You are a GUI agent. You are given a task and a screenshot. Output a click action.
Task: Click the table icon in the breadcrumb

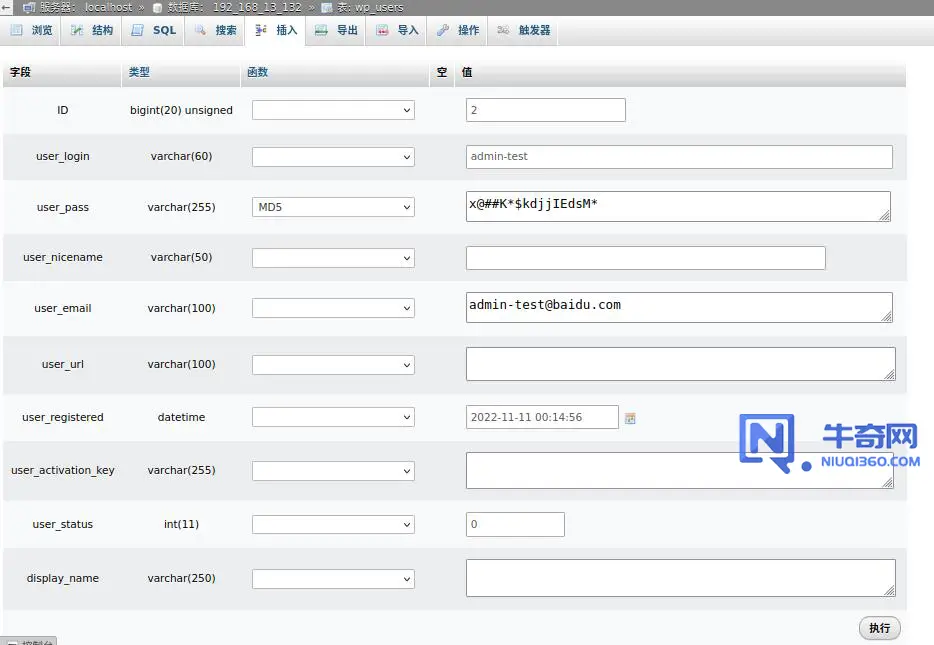(x=326, y=8)
